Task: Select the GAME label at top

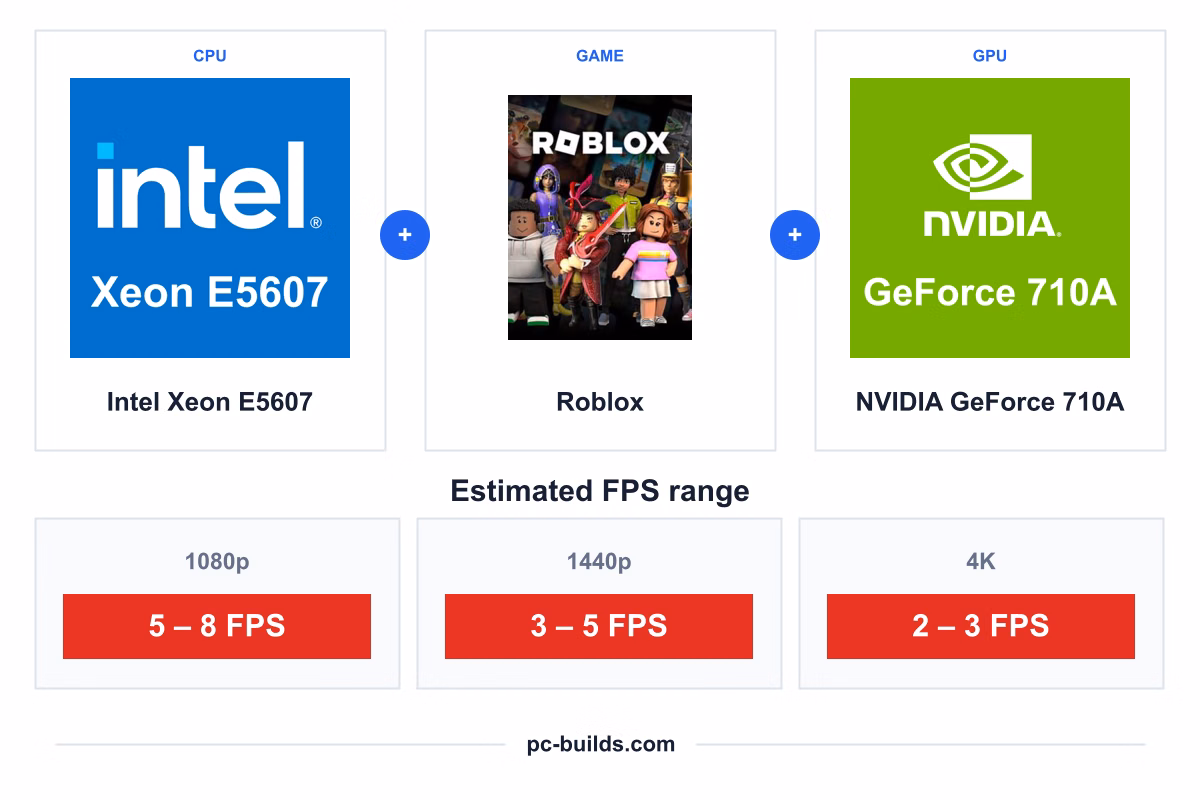Action: point(600,56)
